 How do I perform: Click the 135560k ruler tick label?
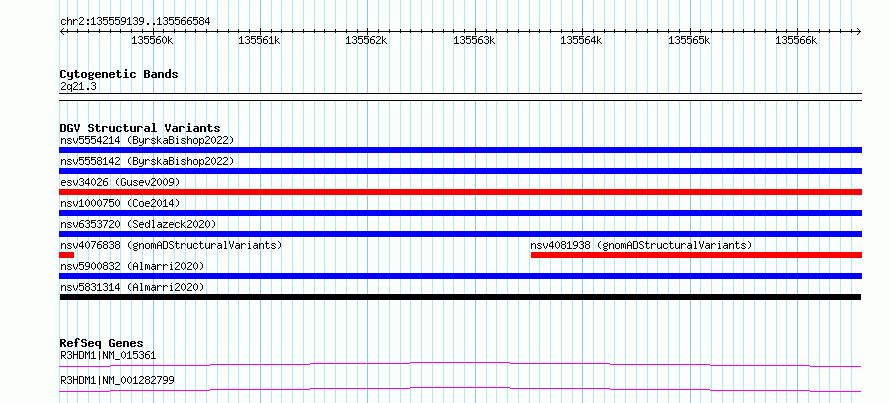click(x=152, y=41)
